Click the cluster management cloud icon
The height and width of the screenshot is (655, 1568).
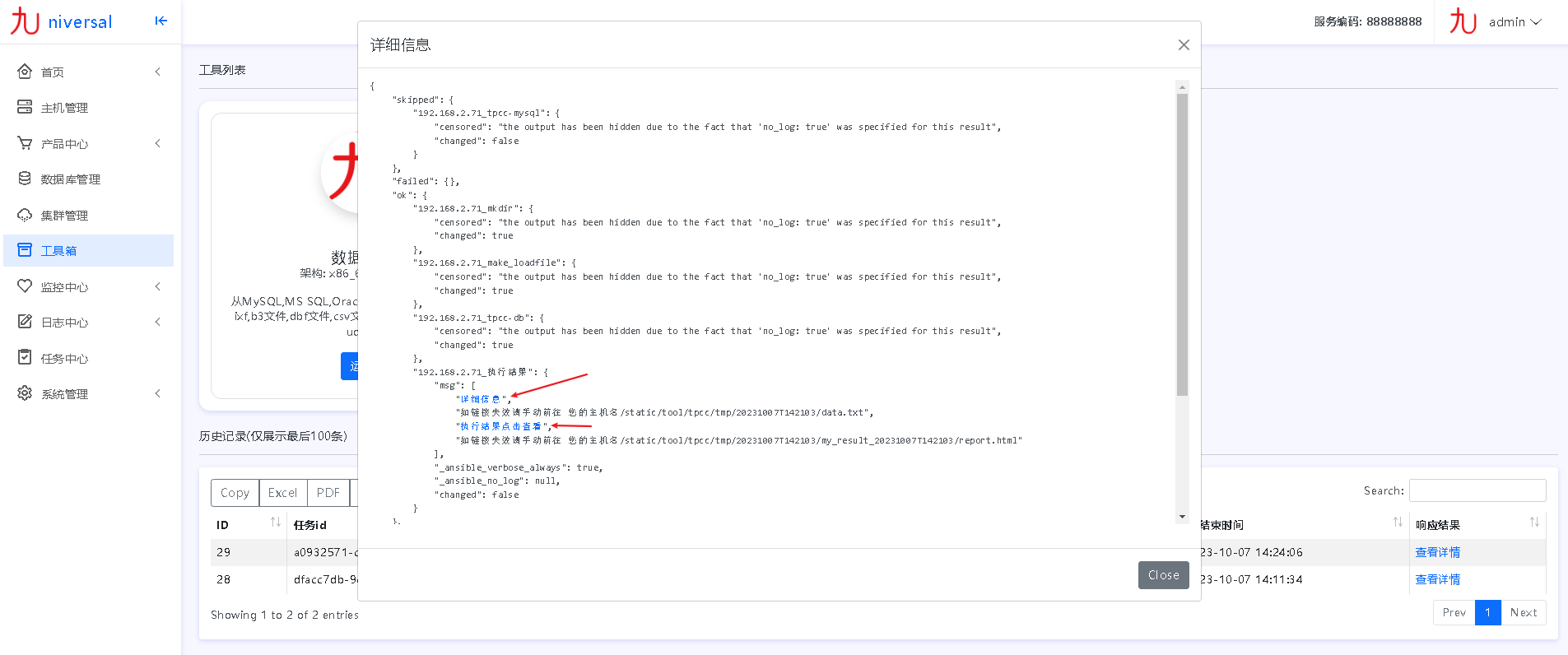click(x=25, y=215)
